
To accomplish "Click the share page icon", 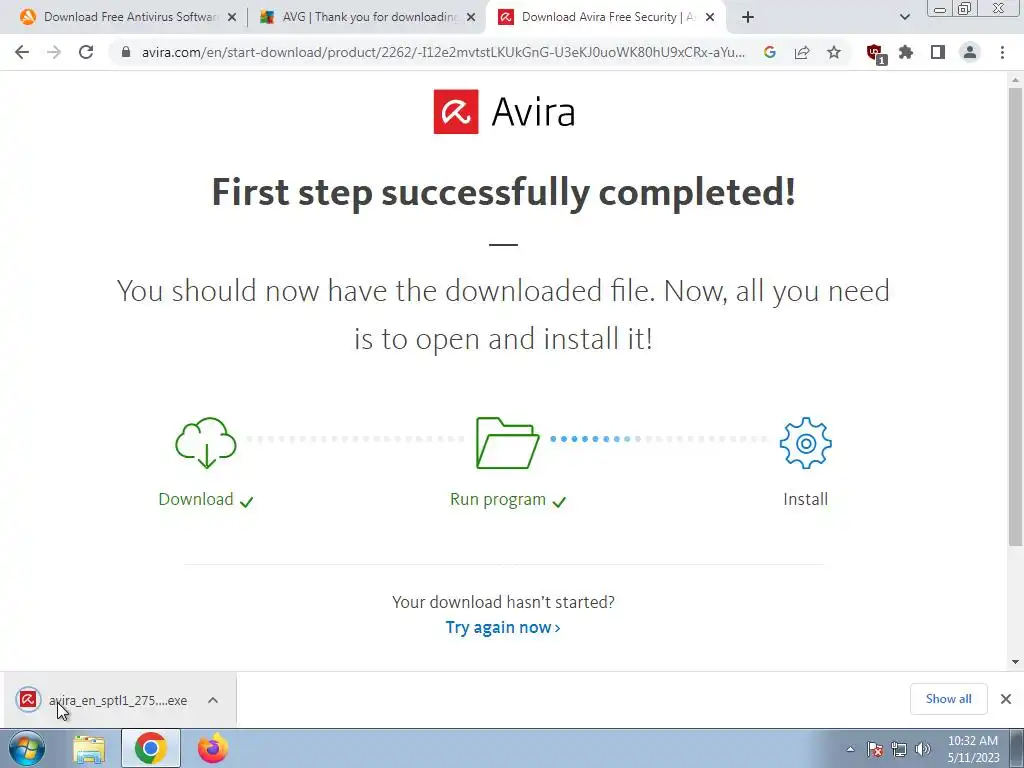I will 802,52.
